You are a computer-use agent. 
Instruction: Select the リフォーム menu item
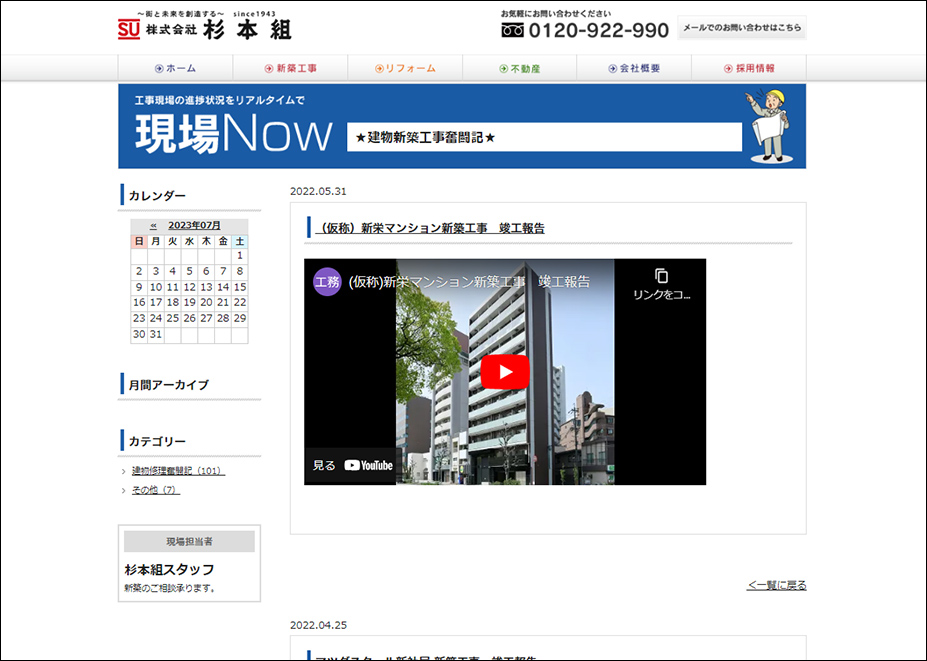[x=405, y=68]
